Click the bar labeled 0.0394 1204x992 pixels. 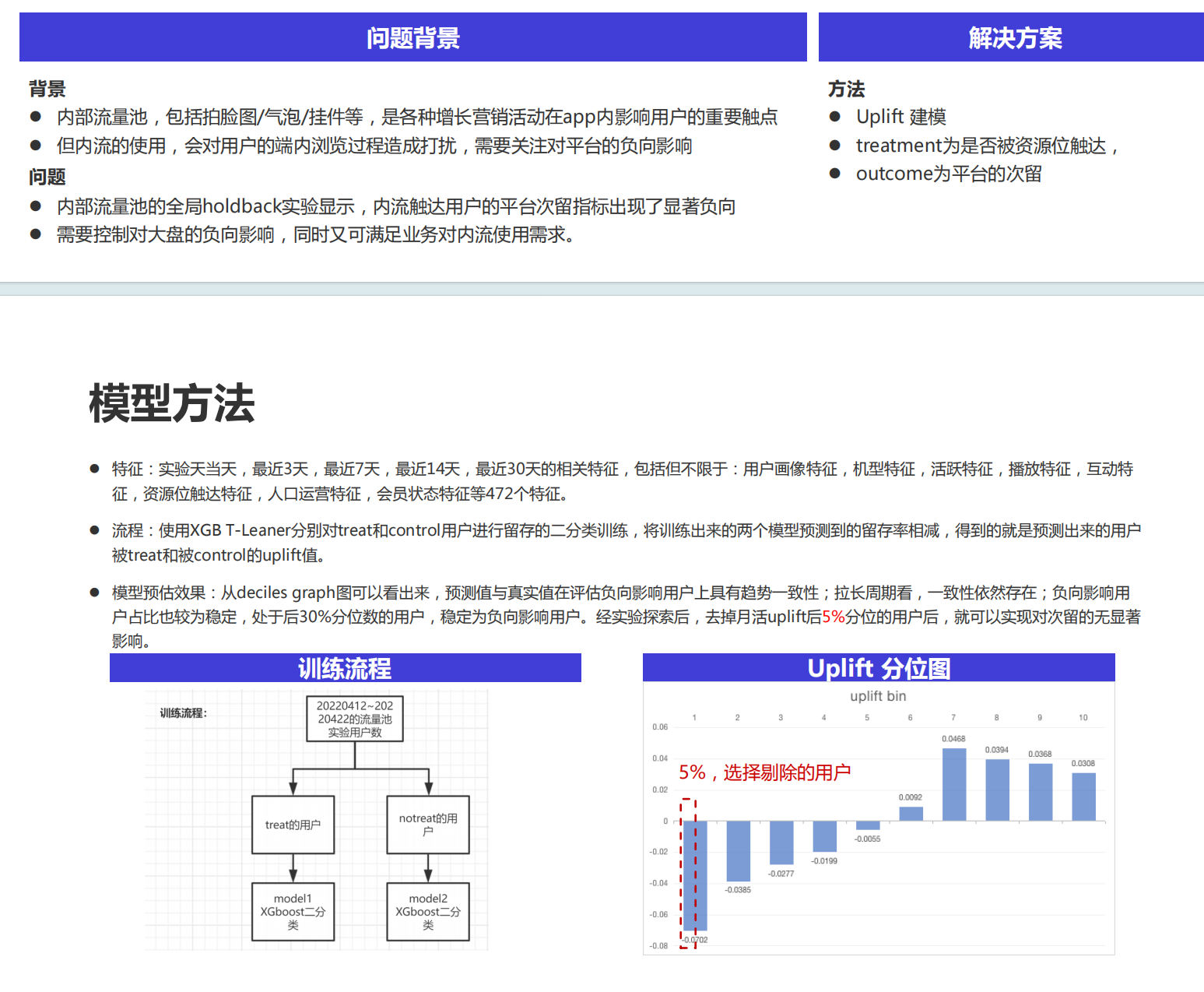[997, 790]
